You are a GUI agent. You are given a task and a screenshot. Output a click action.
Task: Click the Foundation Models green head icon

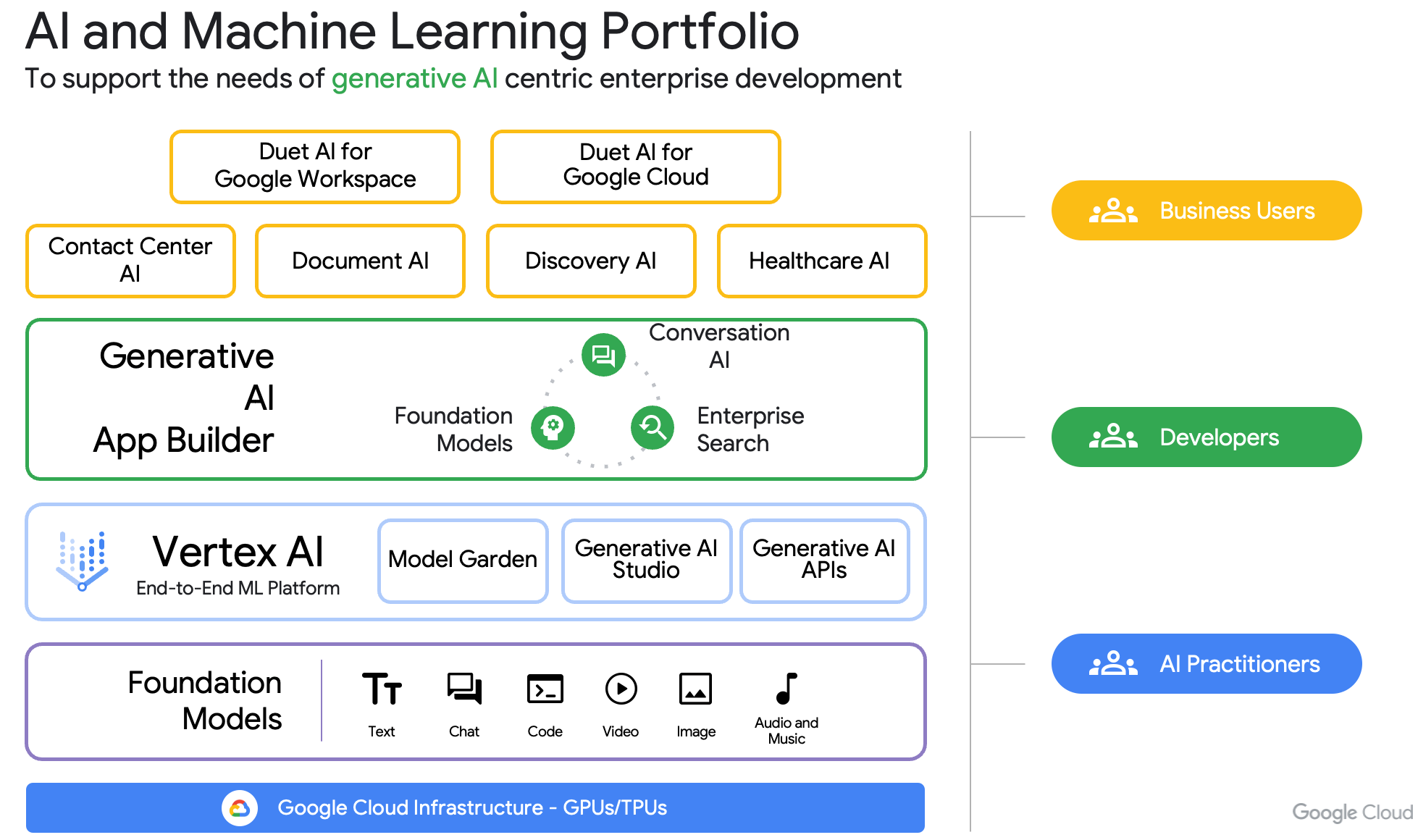click(553, 427)
